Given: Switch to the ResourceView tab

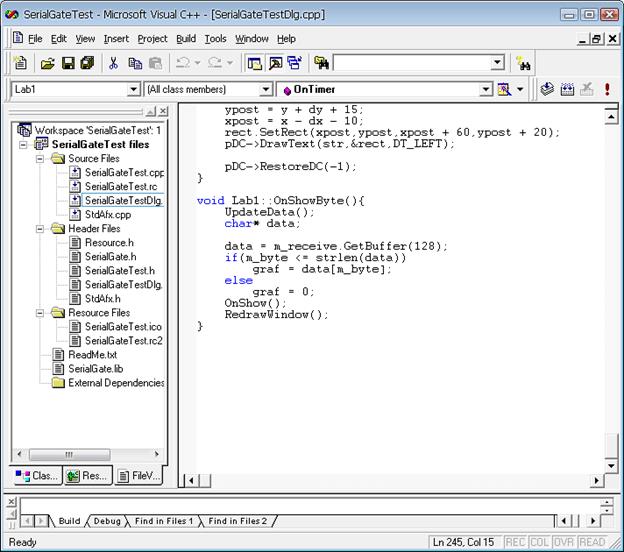Looking at the screenshot, I should pos(88,476).
